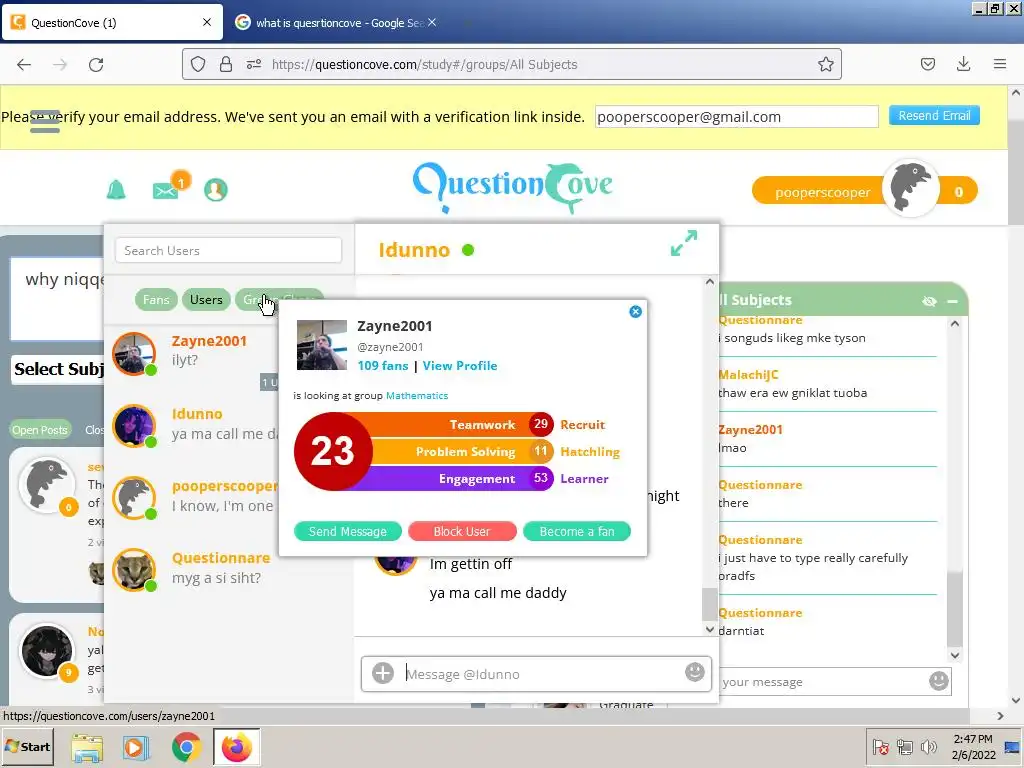Click MalachiJC username in All Subjects chat

(748, 375)
